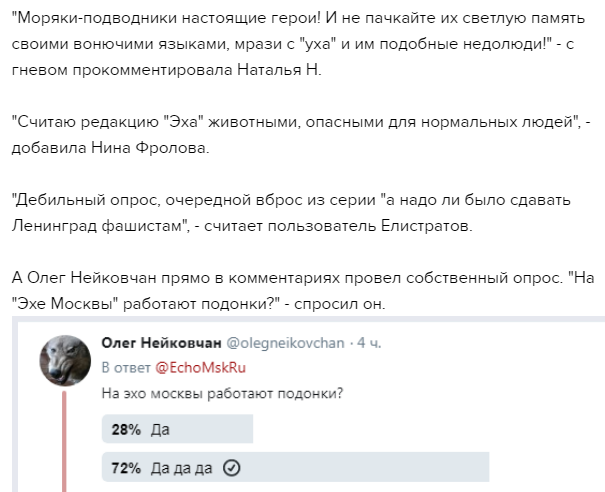This screenshot has height=492, width=605.
Task: Click the 28% poll result label
Action: pos(126,429)
